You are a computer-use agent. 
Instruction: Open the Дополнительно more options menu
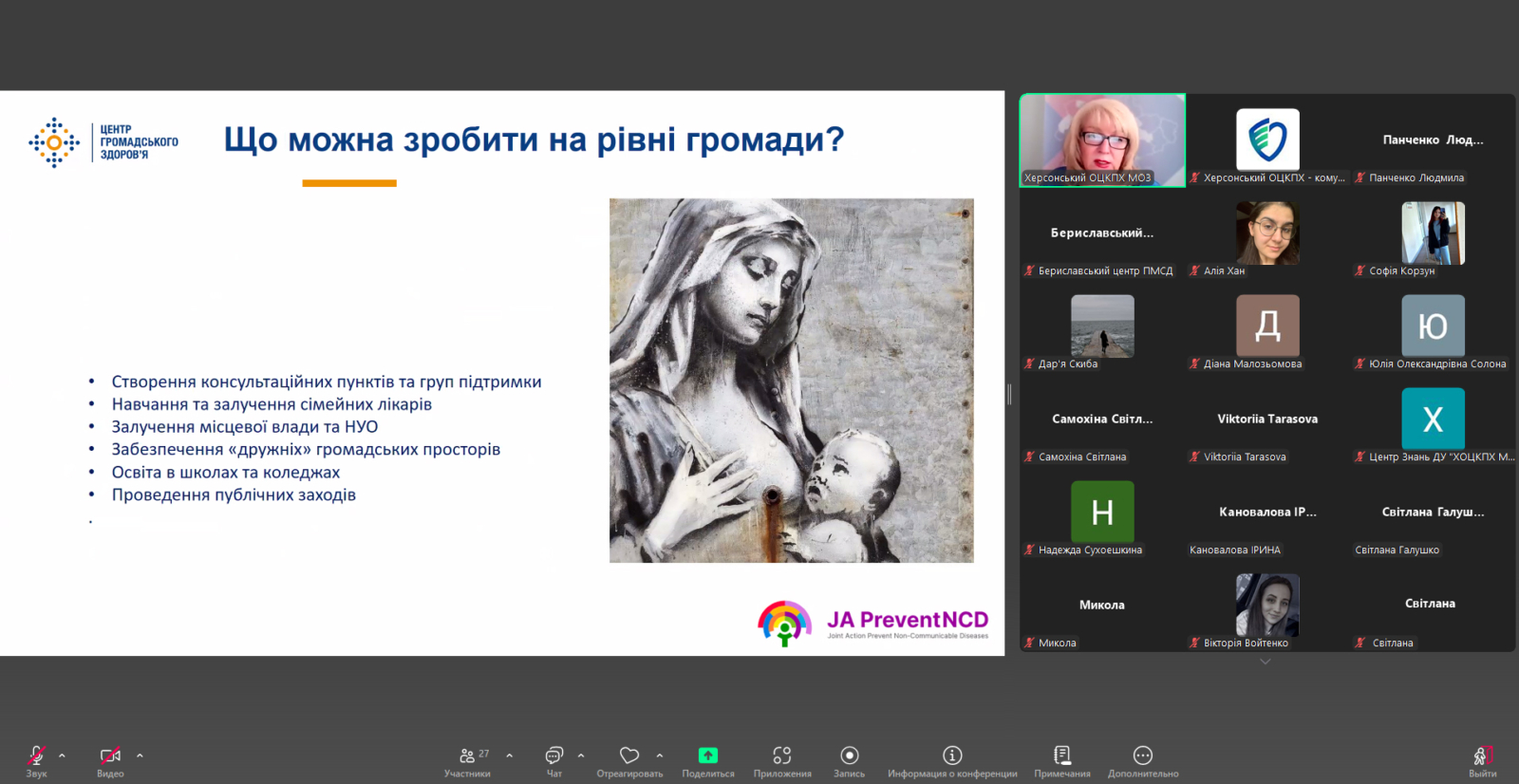1143,756
